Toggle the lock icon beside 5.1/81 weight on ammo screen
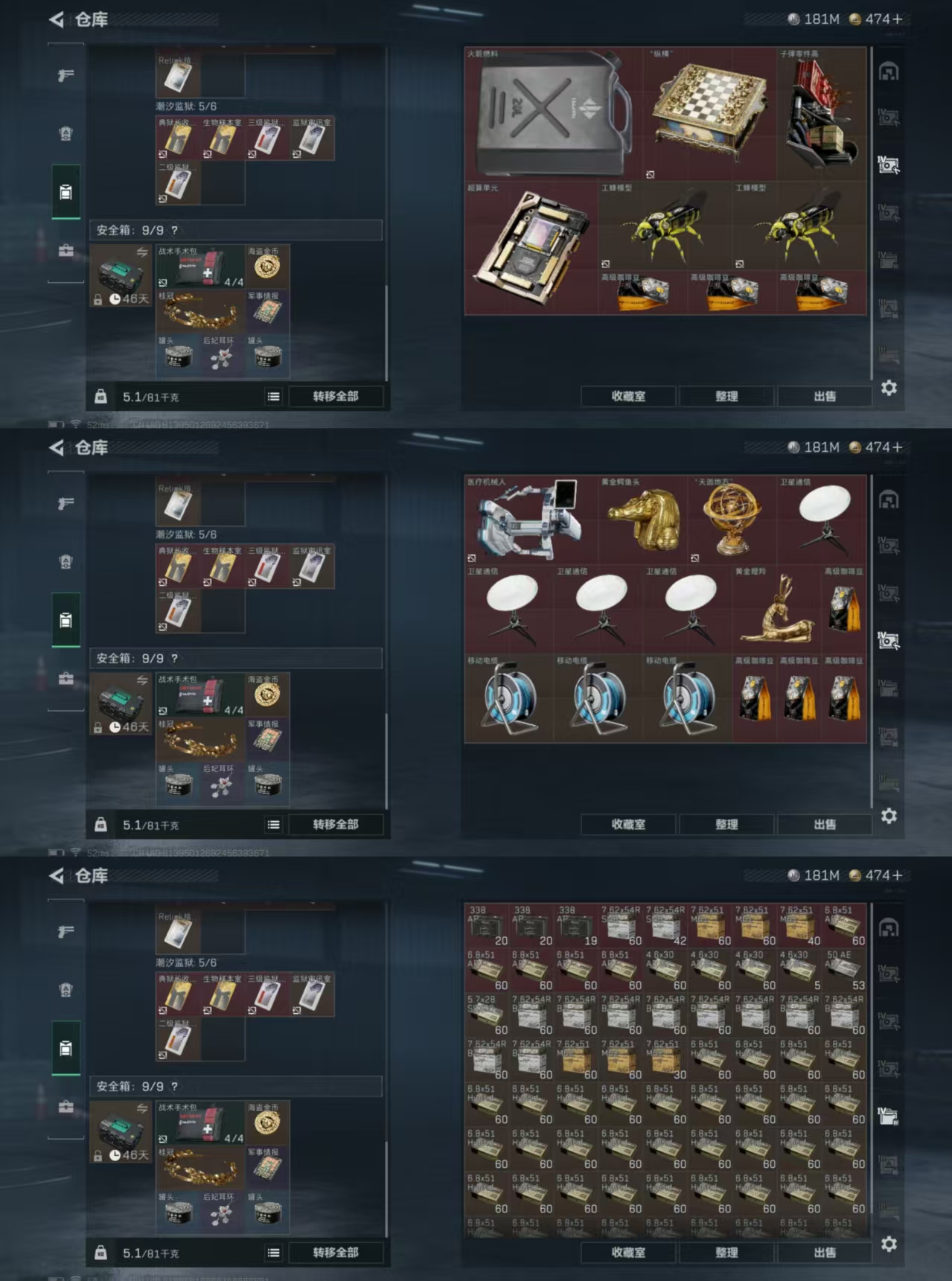The image size is (952, 1281). point(100,1253)
